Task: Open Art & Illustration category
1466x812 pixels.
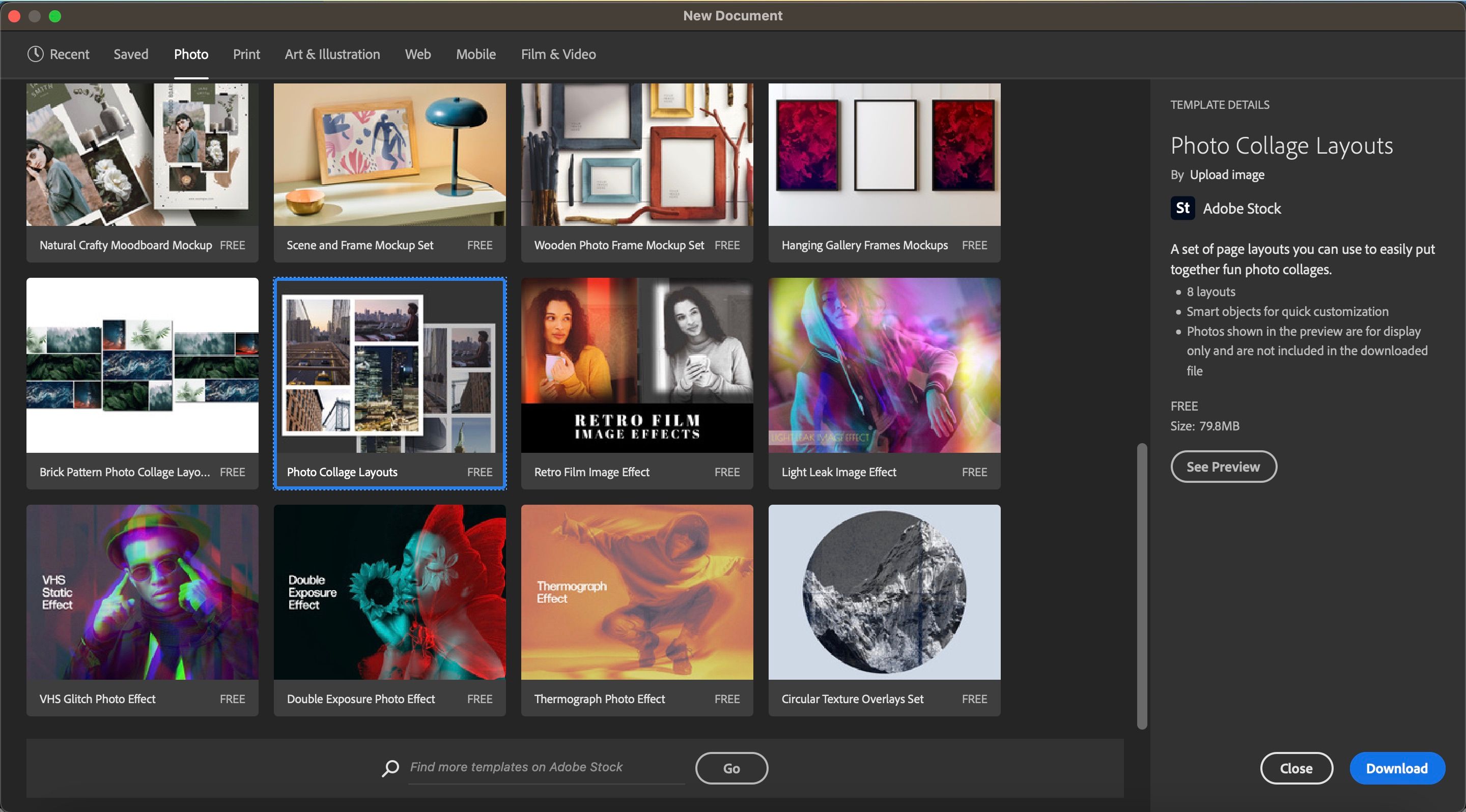Action: [x=331, y=54]
